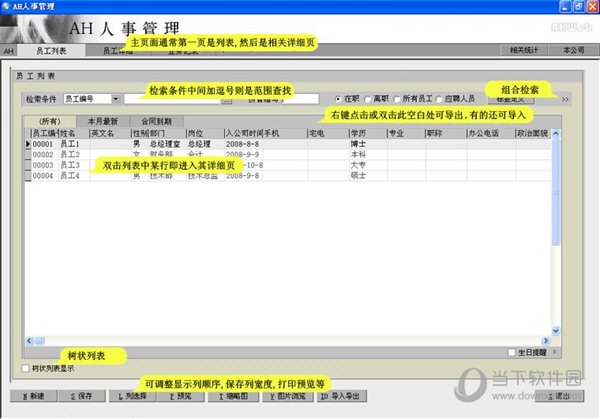Click the P 预览 button
600x419 pixels.
point(180,396)
